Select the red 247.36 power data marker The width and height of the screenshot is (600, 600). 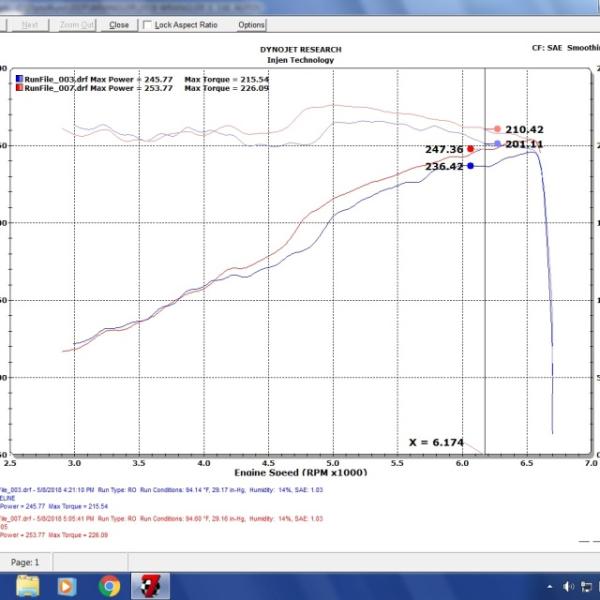[471, 149]
